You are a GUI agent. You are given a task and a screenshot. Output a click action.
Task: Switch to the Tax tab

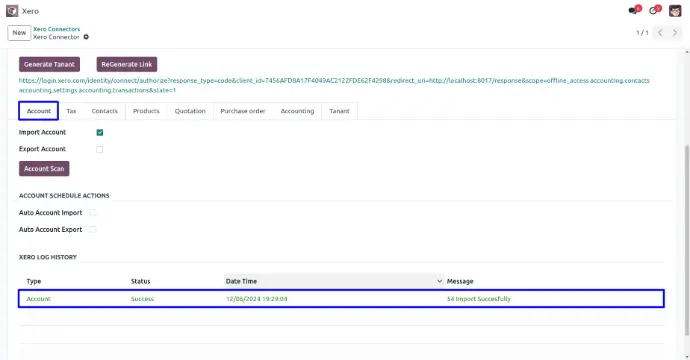tap(71, 111)
